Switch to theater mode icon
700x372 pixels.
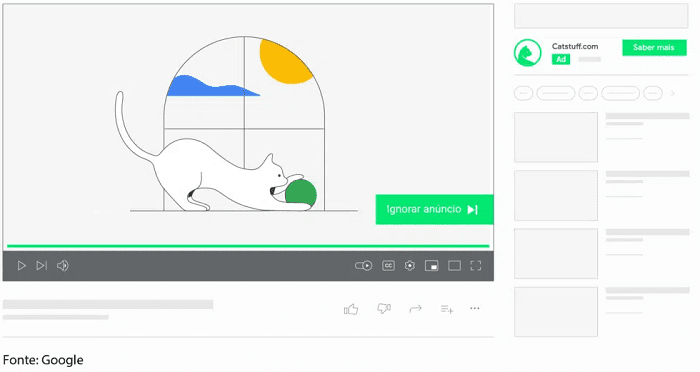(x=454, y=266)
